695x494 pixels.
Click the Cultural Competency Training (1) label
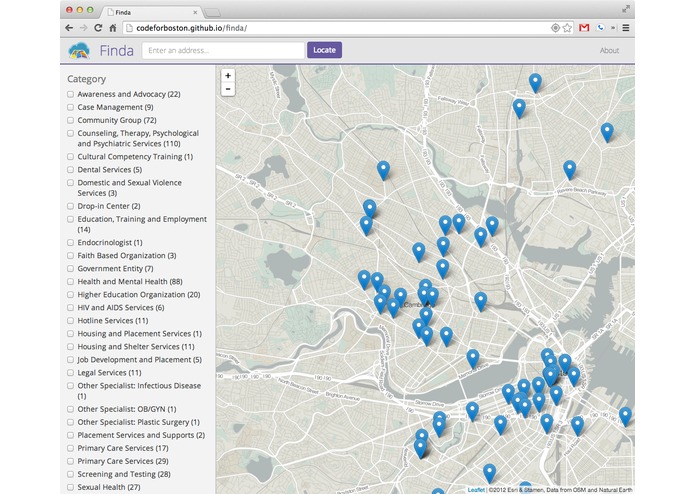(x=135, y=157)
